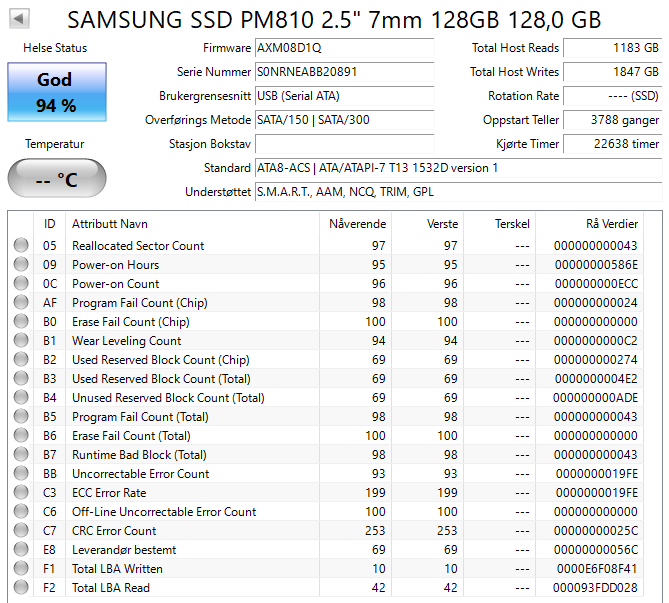The width and height of the screenshot is (669, 603).
Task: Click status circle for Uncorrectable Error Count
Action: click(x=21, y=473)
